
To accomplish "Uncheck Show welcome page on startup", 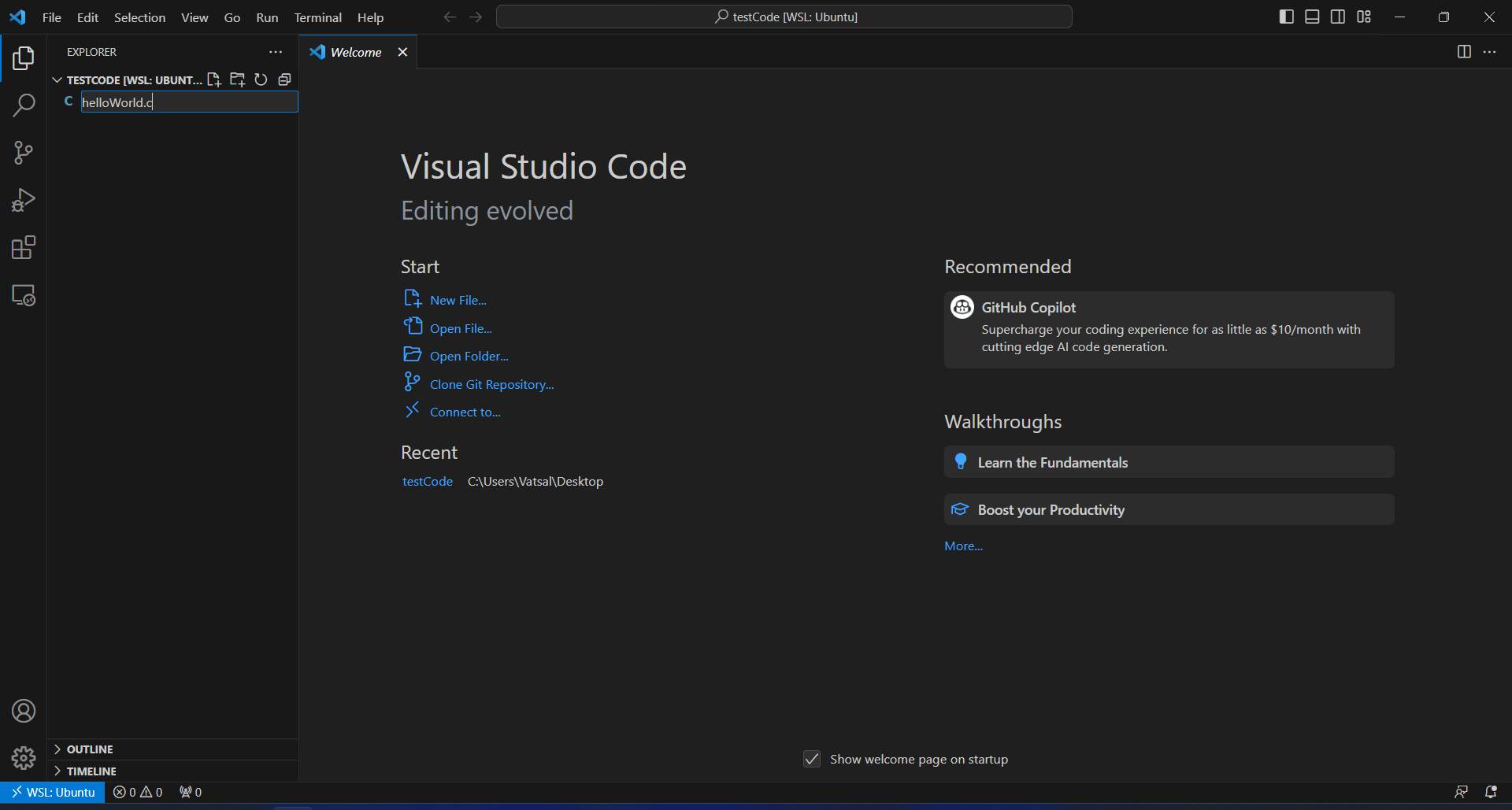I will point(812,759).
